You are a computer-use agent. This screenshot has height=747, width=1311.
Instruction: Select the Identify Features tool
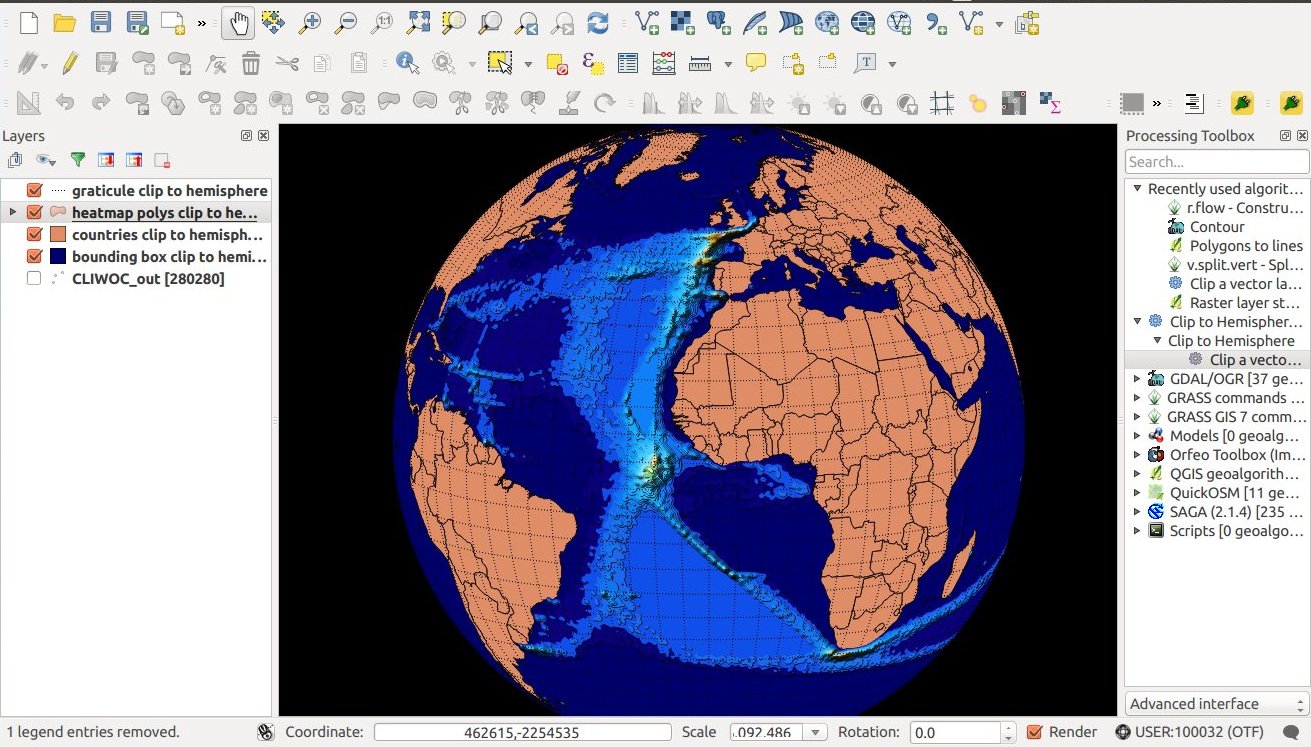(x=406, y=63)
